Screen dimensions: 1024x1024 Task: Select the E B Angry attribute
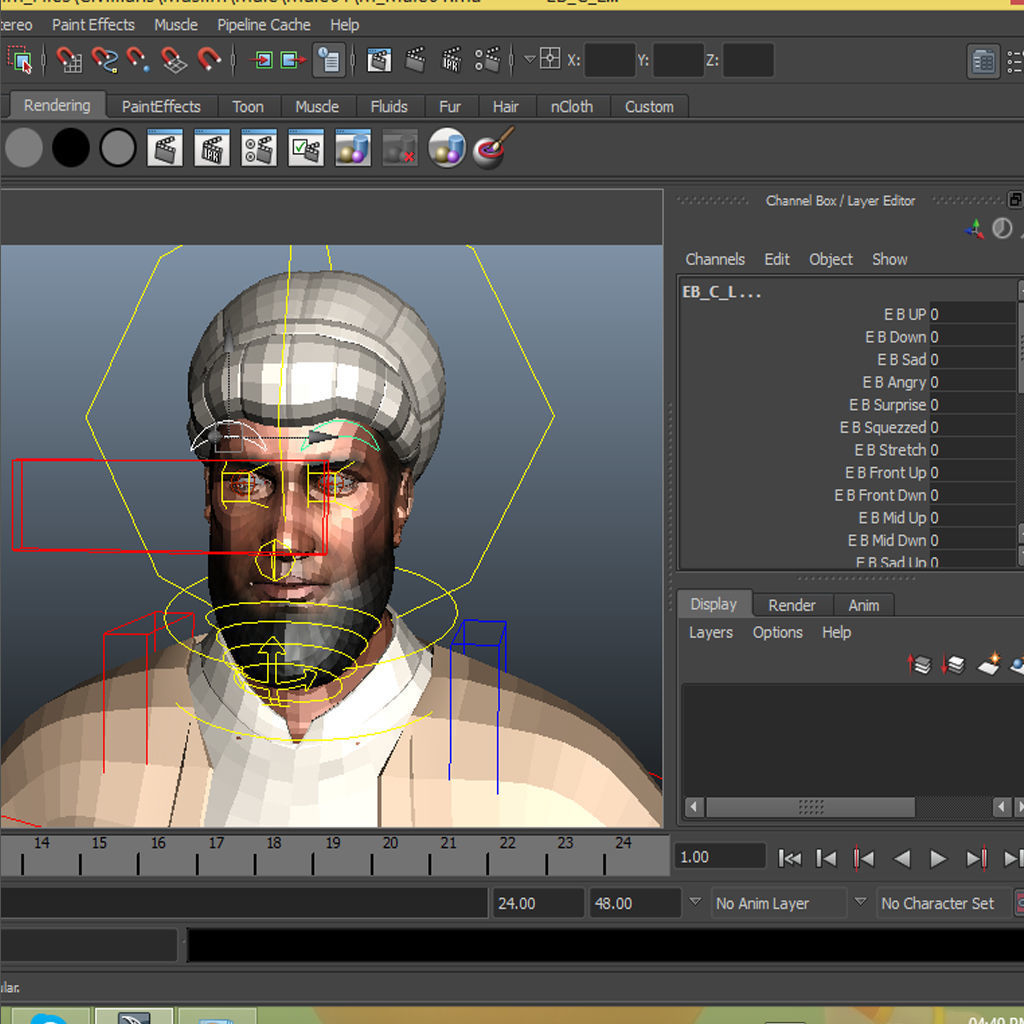point(894,382)
